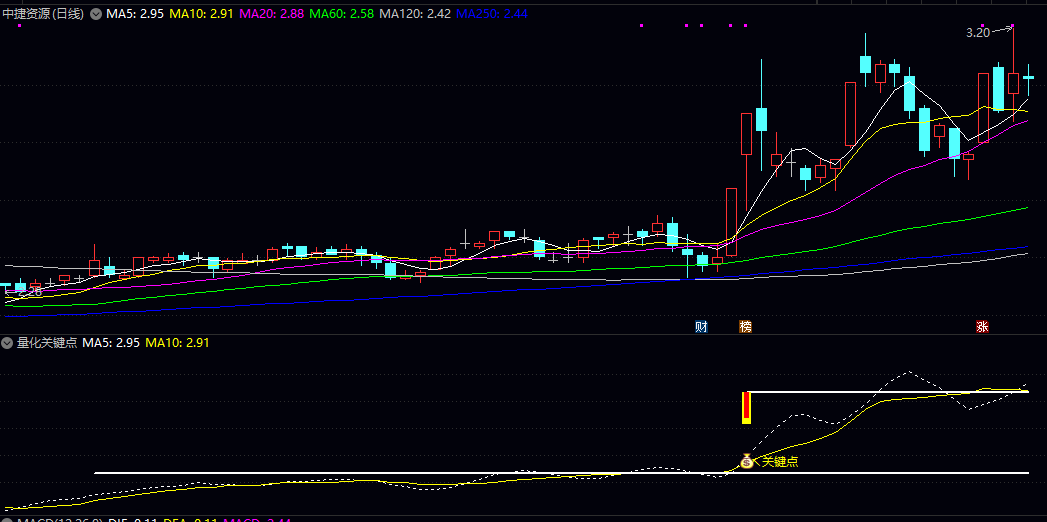Expand the dropdown arrow beside 量化关键点
The image size is (1047, 522).
point(7,343)
